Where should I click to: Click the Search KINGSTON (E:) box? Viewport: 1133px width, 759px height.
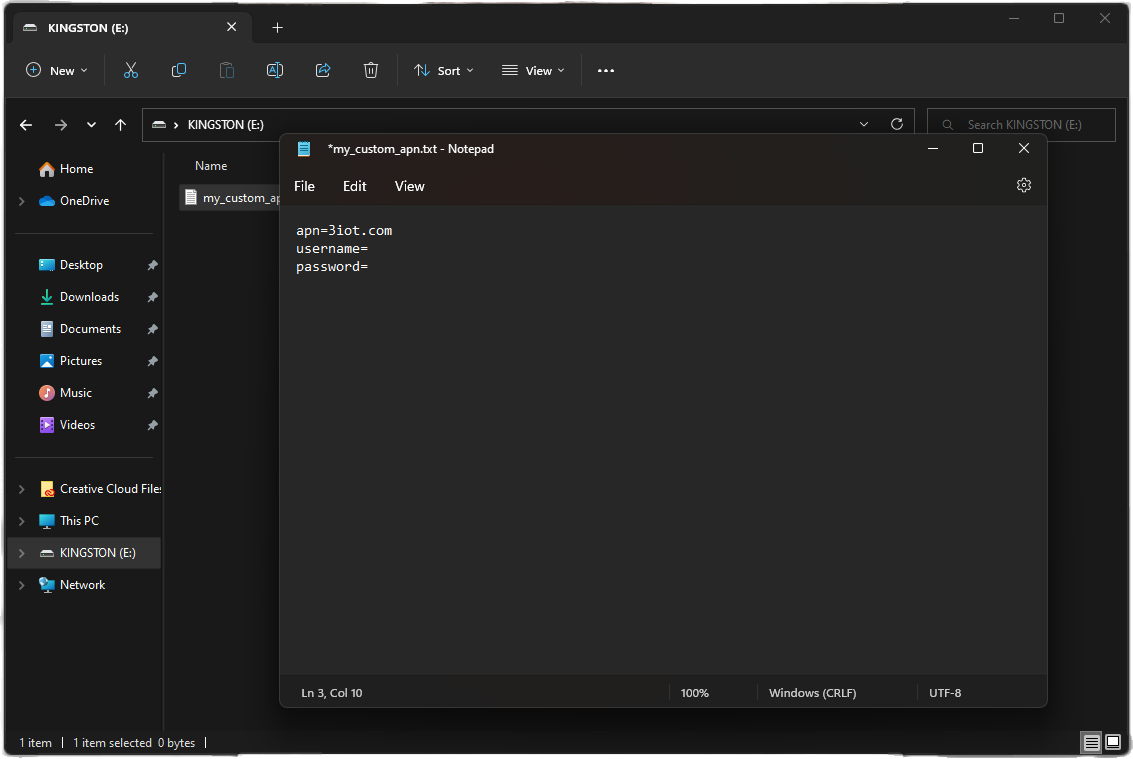coord(1021,125)
